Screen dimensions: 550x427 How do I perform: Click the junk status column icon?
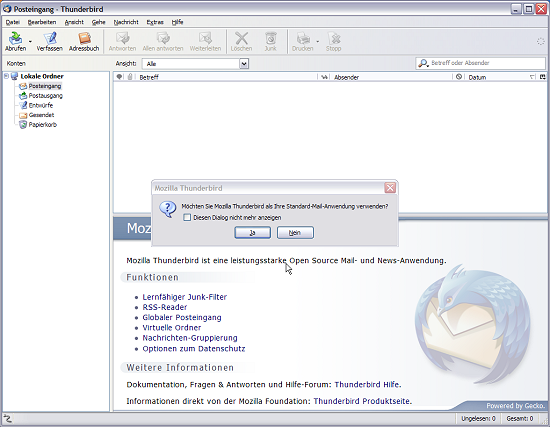pos(459,77)
